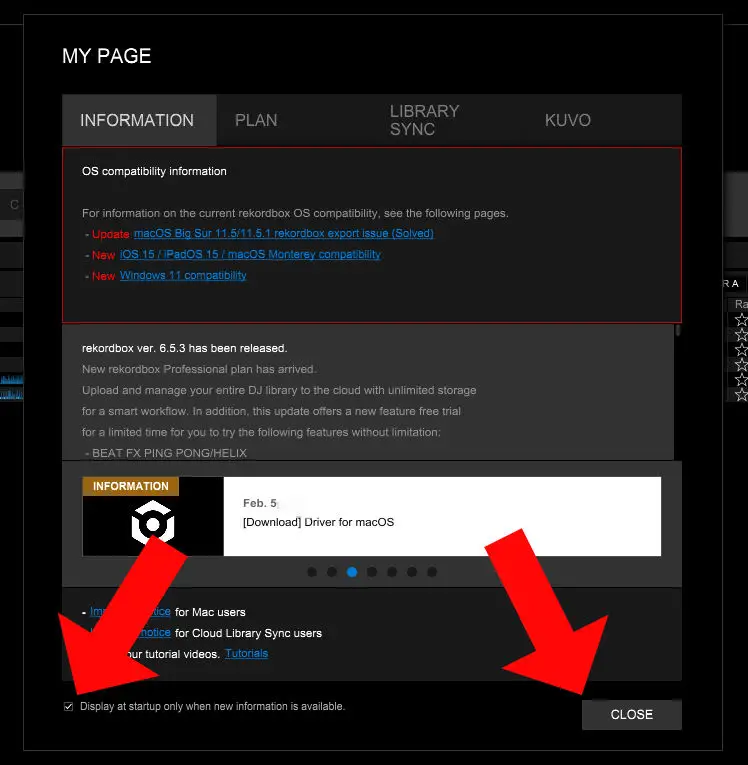Open Windows 11 compatibility link
748x765 pixels.
(x=183, y=275)
